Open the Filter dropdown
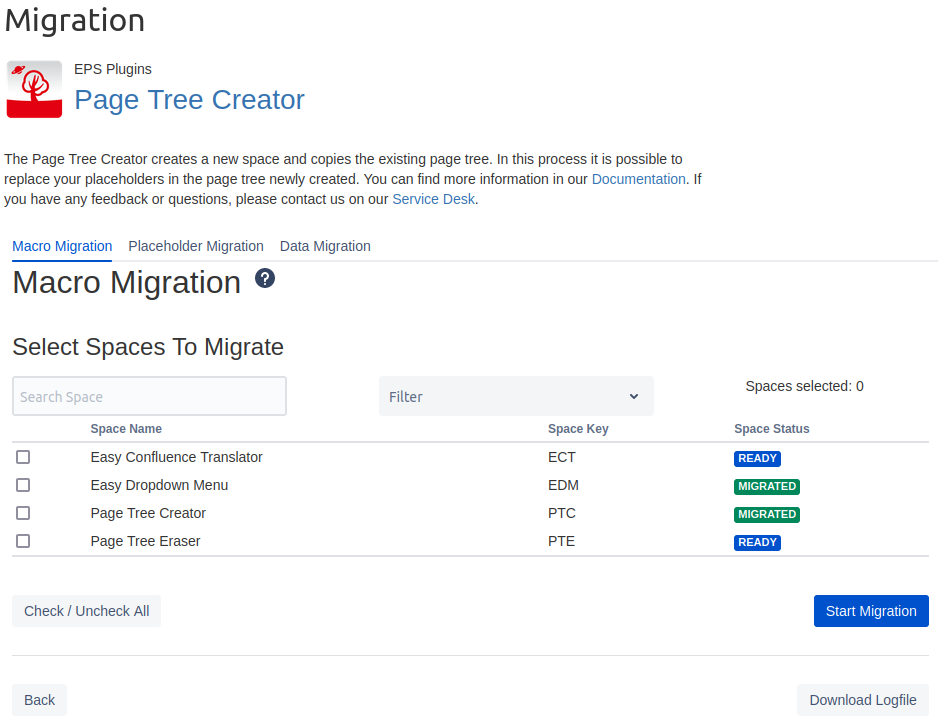 505,397
